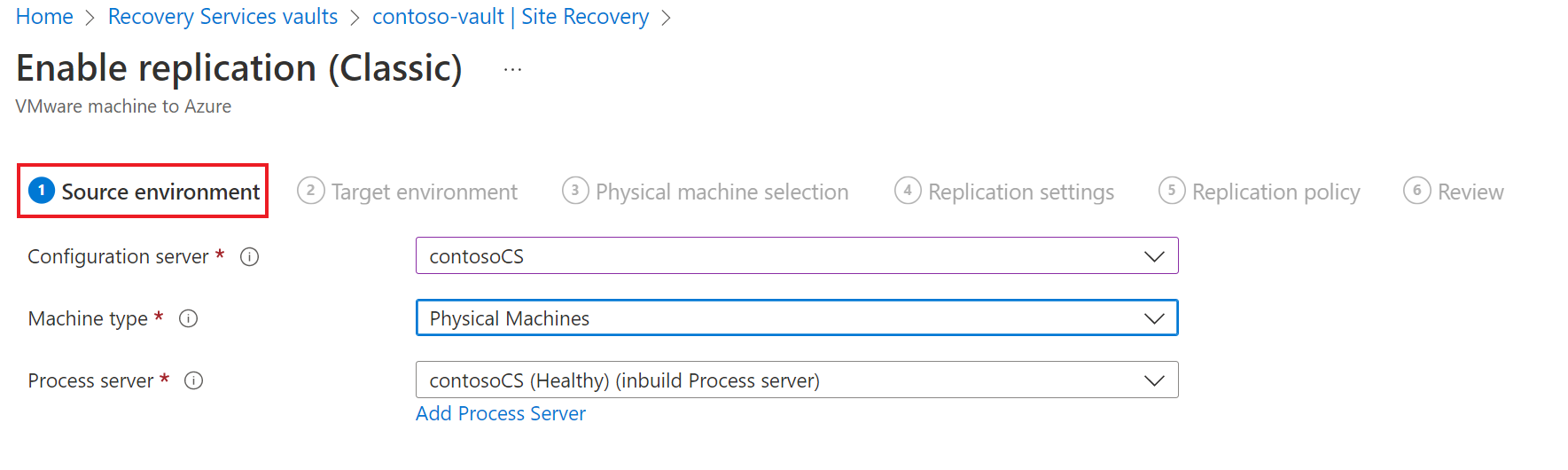Navigate to Home breadcrumb
1568x470 pixels.
click(44, 17)
